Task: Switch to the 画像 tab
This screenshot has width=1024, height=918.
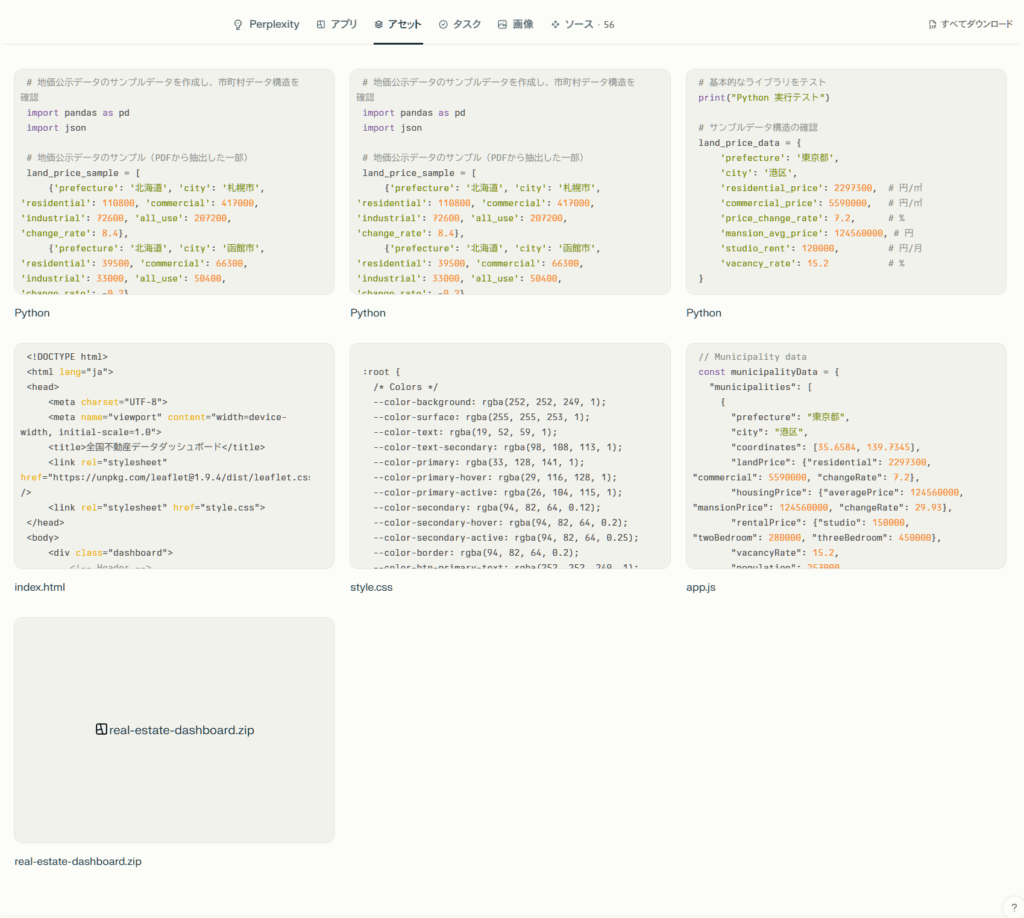Action: [522, 24]
